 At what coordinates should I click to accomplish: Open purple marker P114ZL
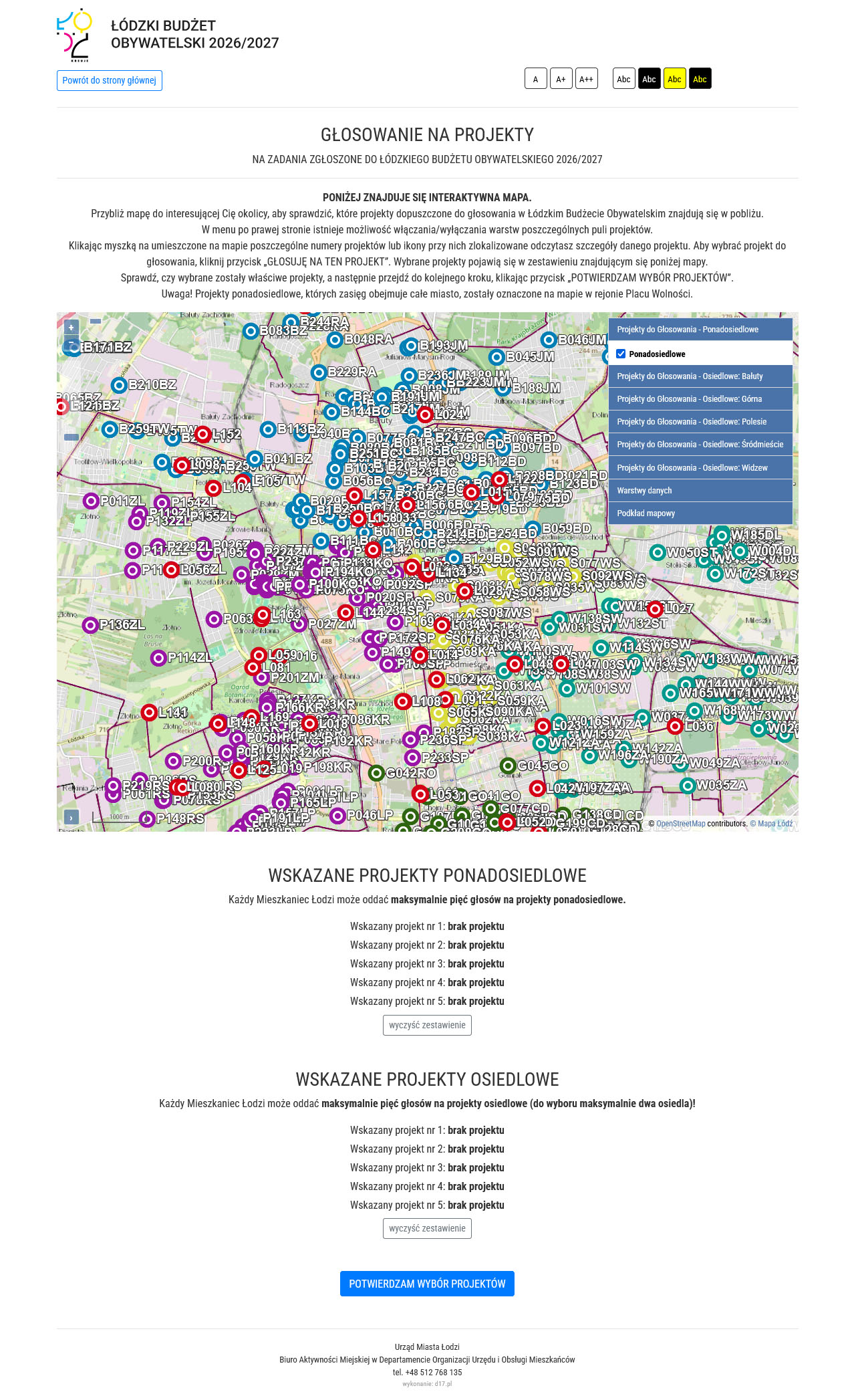[x=158, y=658]
